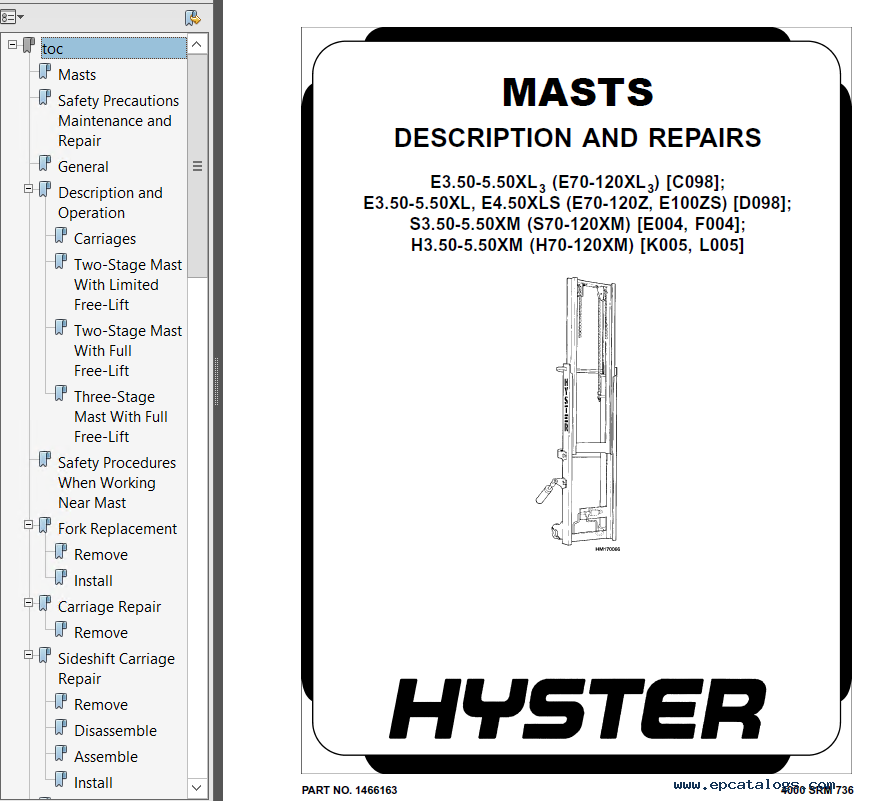
Task: Go to Two-Stage Mast With Limited Free-Lift
Action: coord(128,285)
